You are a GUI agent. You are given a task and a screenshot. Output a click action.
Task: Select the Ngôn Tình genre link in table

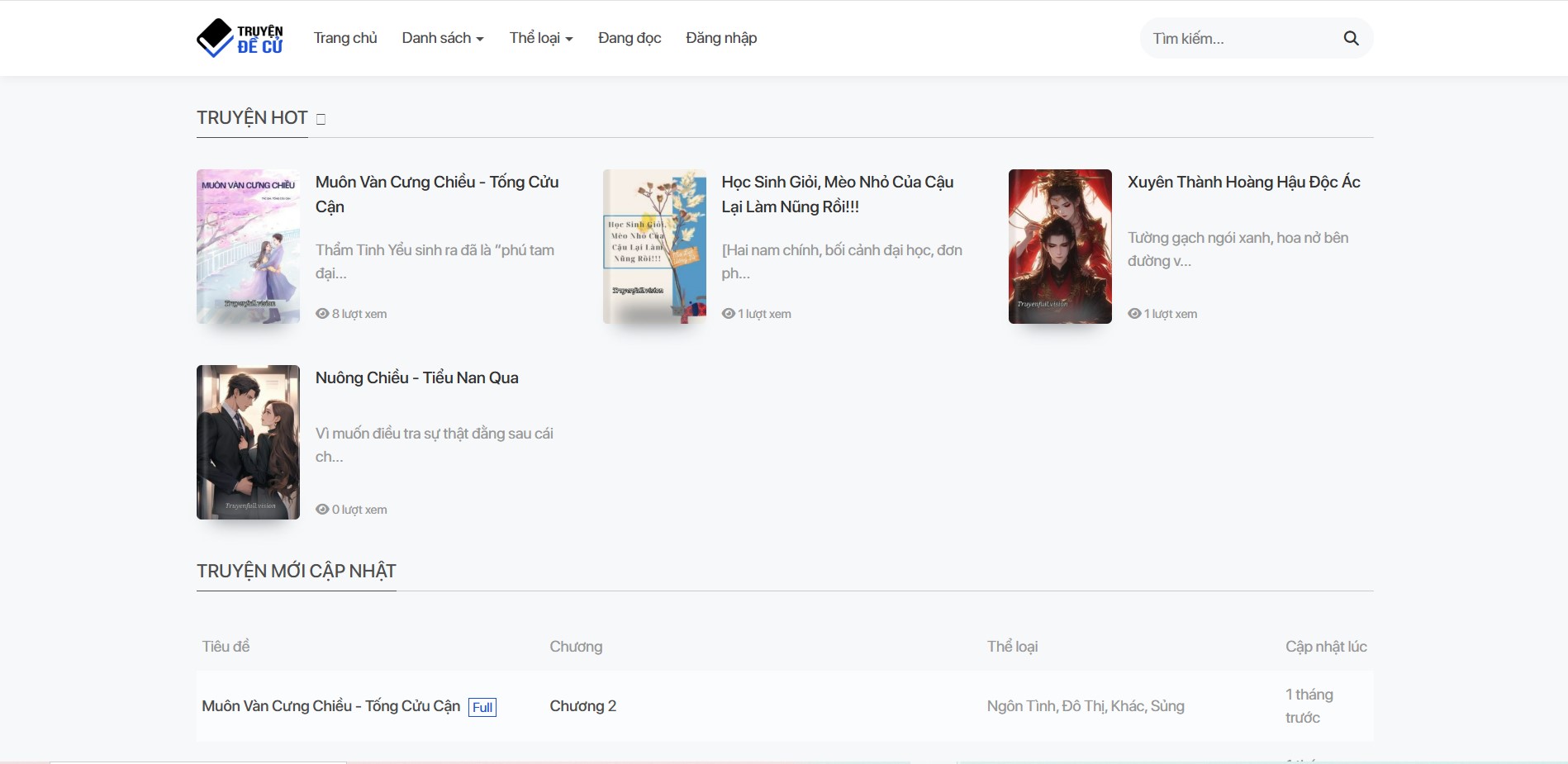pos(1021,706)
